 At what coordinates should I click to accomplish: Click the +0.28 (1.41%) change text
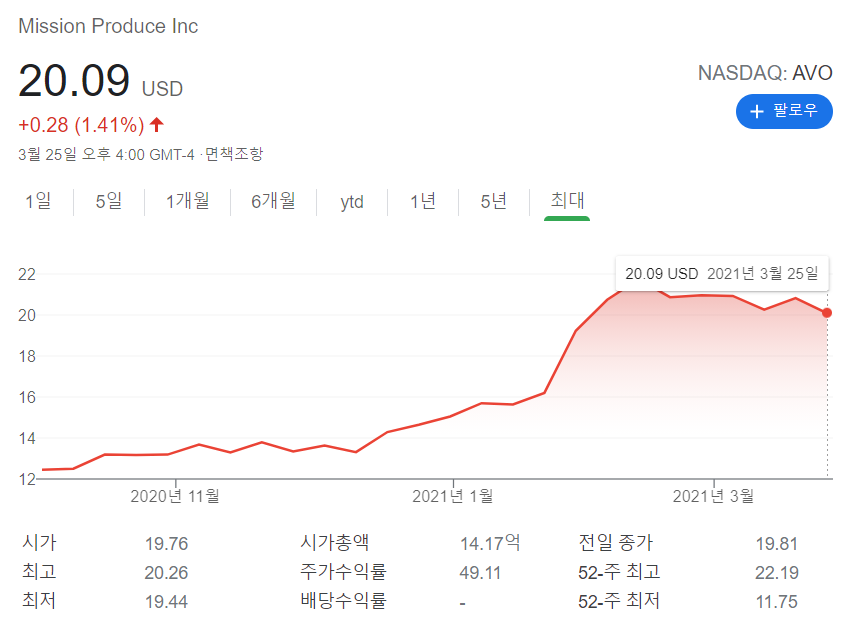pos(81,125)
